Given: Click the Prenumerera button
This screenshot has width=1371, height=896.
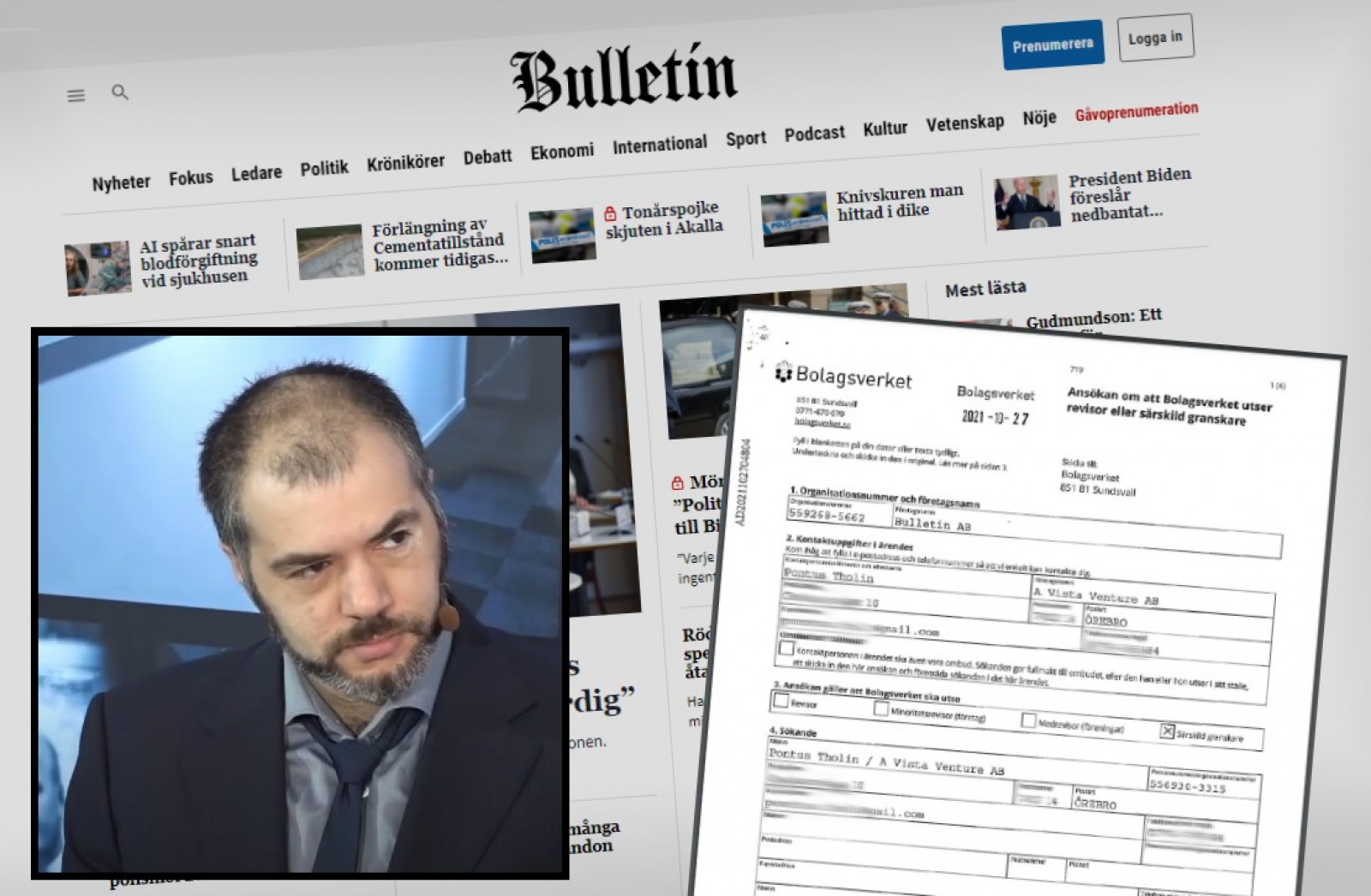Looking at the screenshot, I should point(1052,45).
